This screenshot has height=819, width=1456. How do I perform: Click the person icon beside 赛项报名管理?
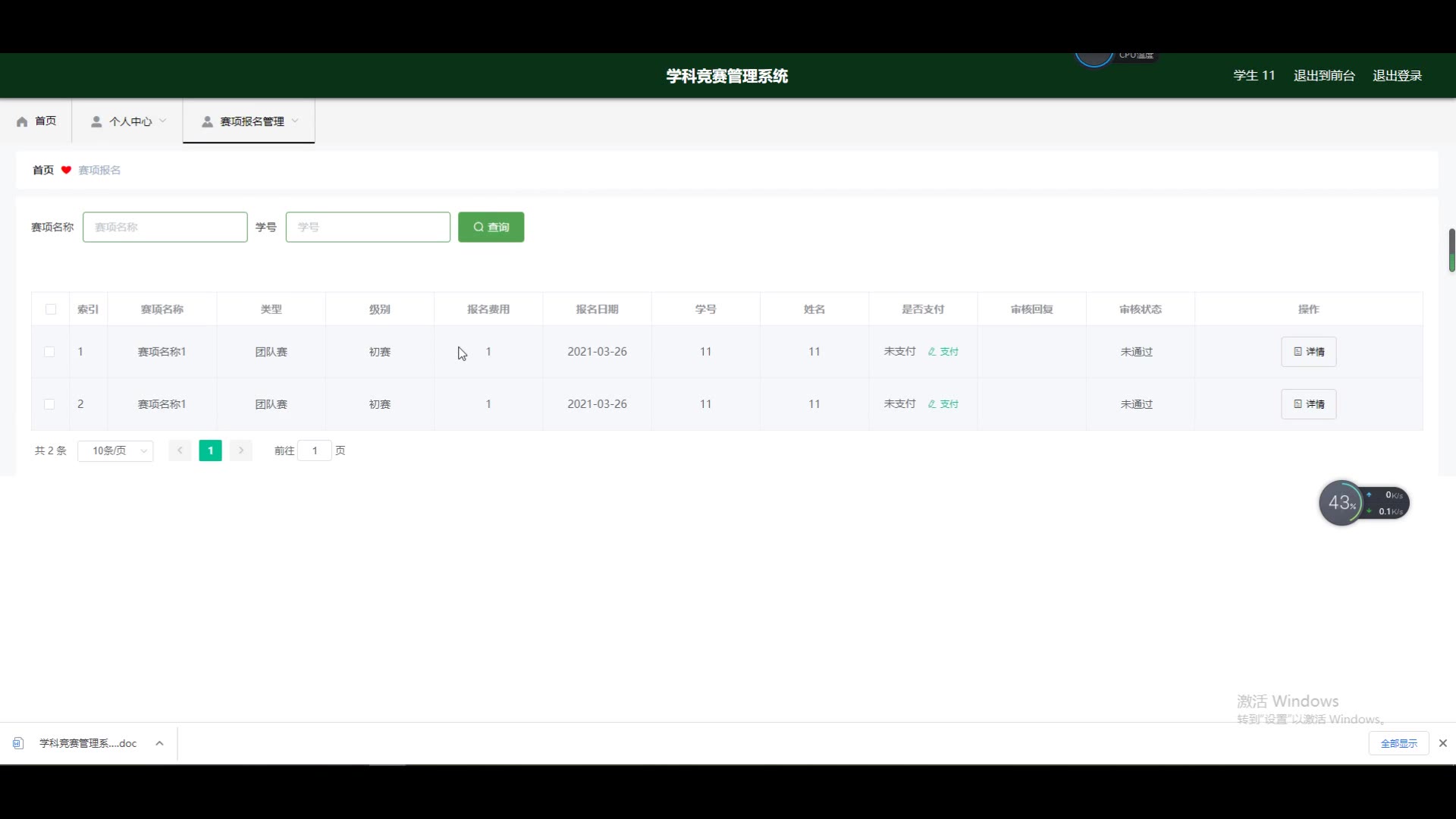tap(207, 121)
